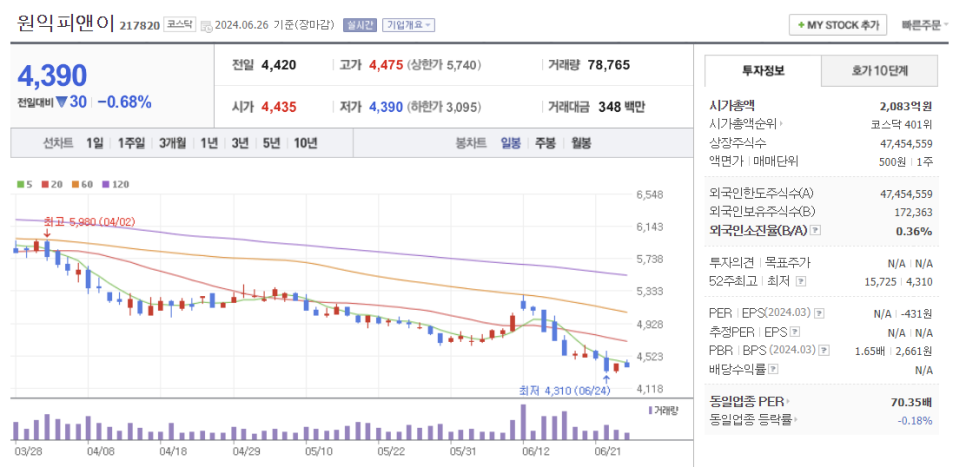This screenshot has height=467, width=966.
Task: Click 하한가 3,095 text
Action: coord(443,107)
